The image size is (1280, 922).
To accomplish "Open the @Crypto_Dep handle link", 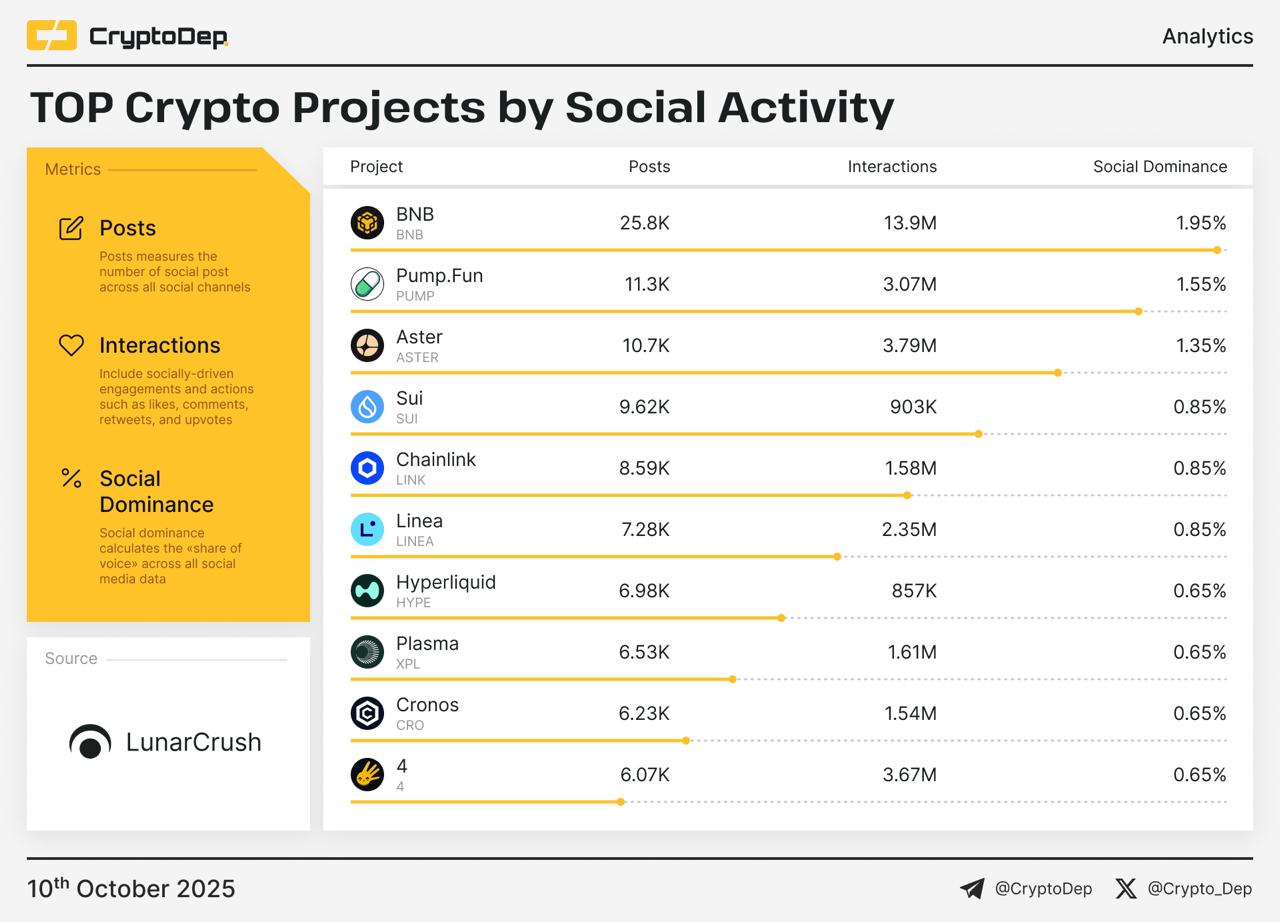I will click(1199, 888).
